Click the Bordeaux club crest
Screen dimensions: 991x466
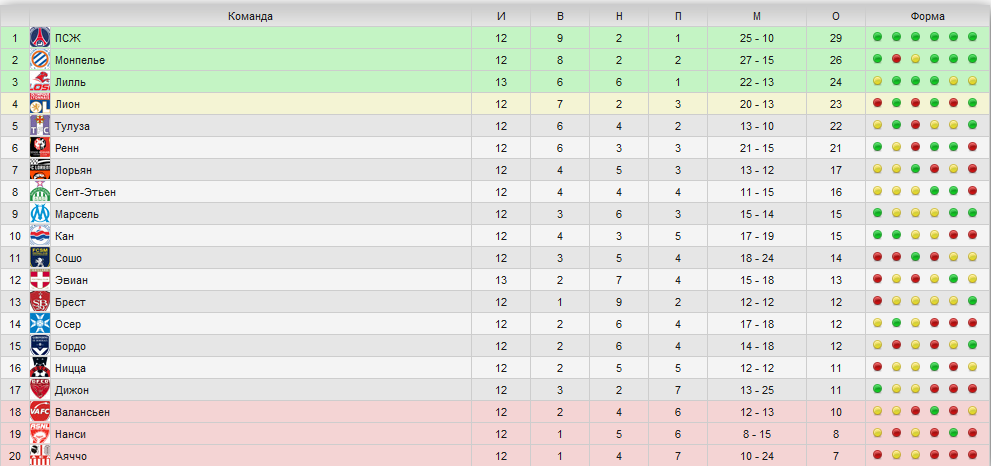[40, 346]
